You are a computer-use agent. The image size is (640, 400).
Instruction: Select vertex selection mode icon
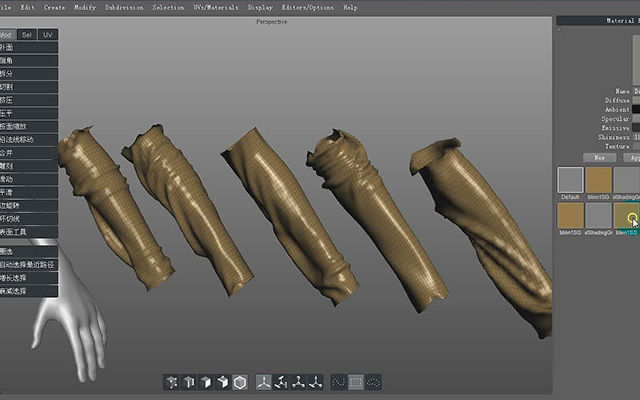[172, 382]
